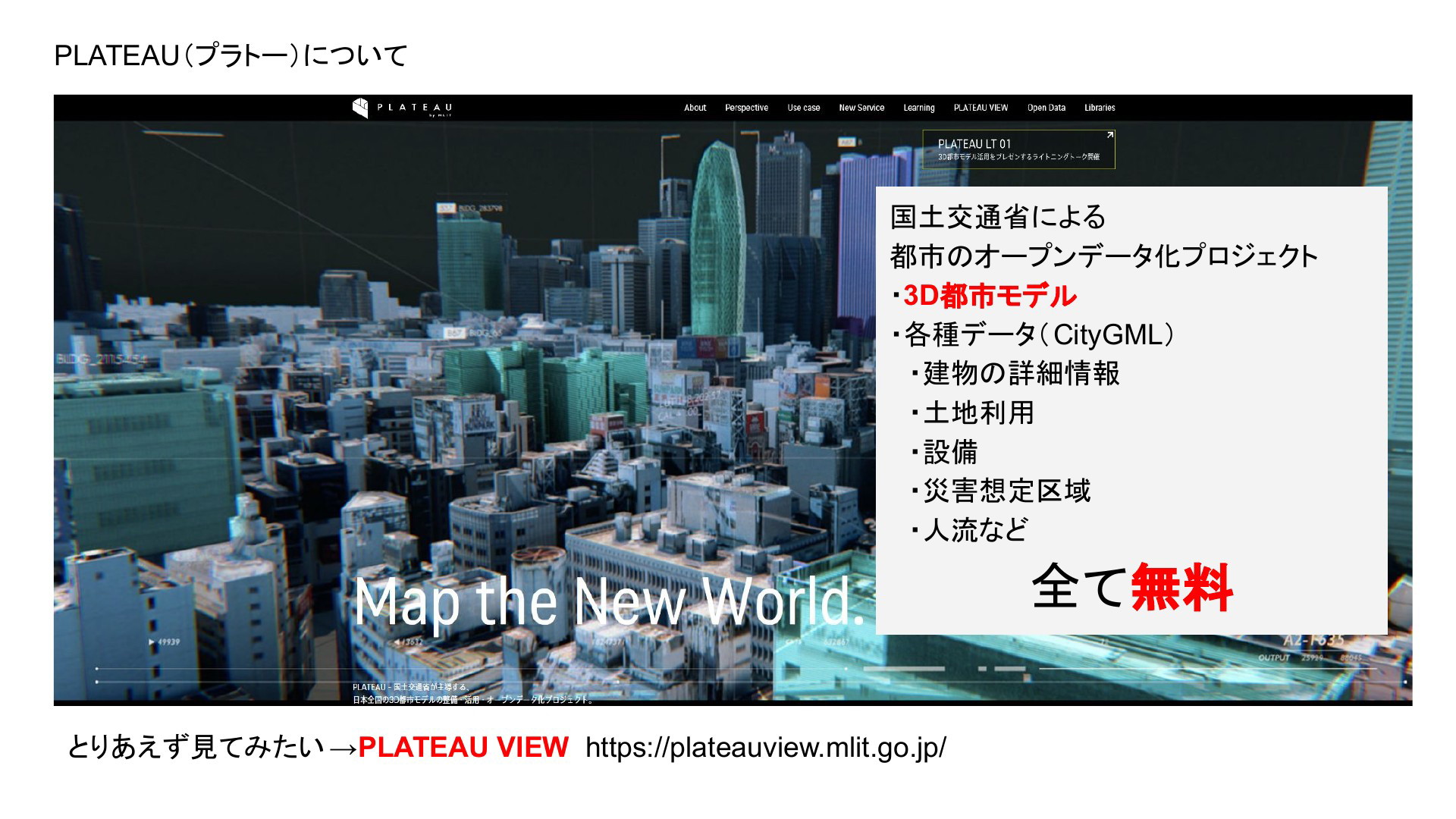Click the PLATEAU(プラトー)について slide title

coord(231,56)
